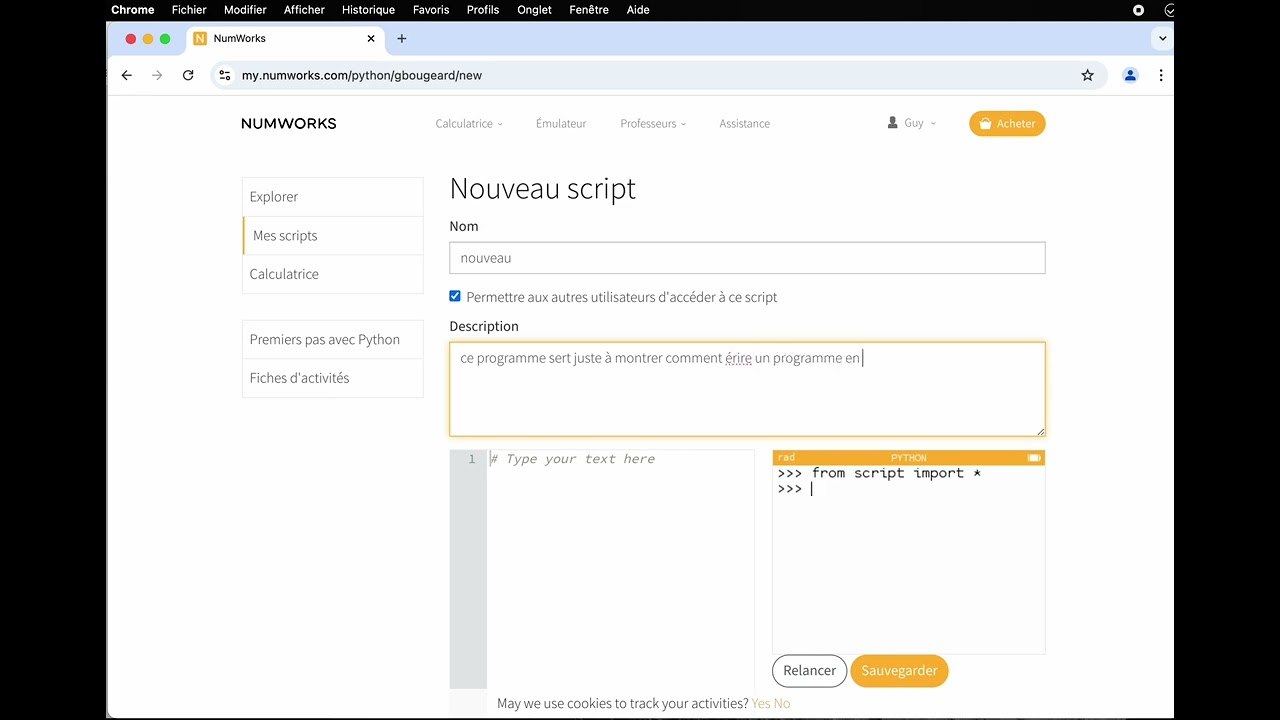Open the Historique menu
Screen dimensions: 1280x720
pyautogui.click(x=368, y=10)
